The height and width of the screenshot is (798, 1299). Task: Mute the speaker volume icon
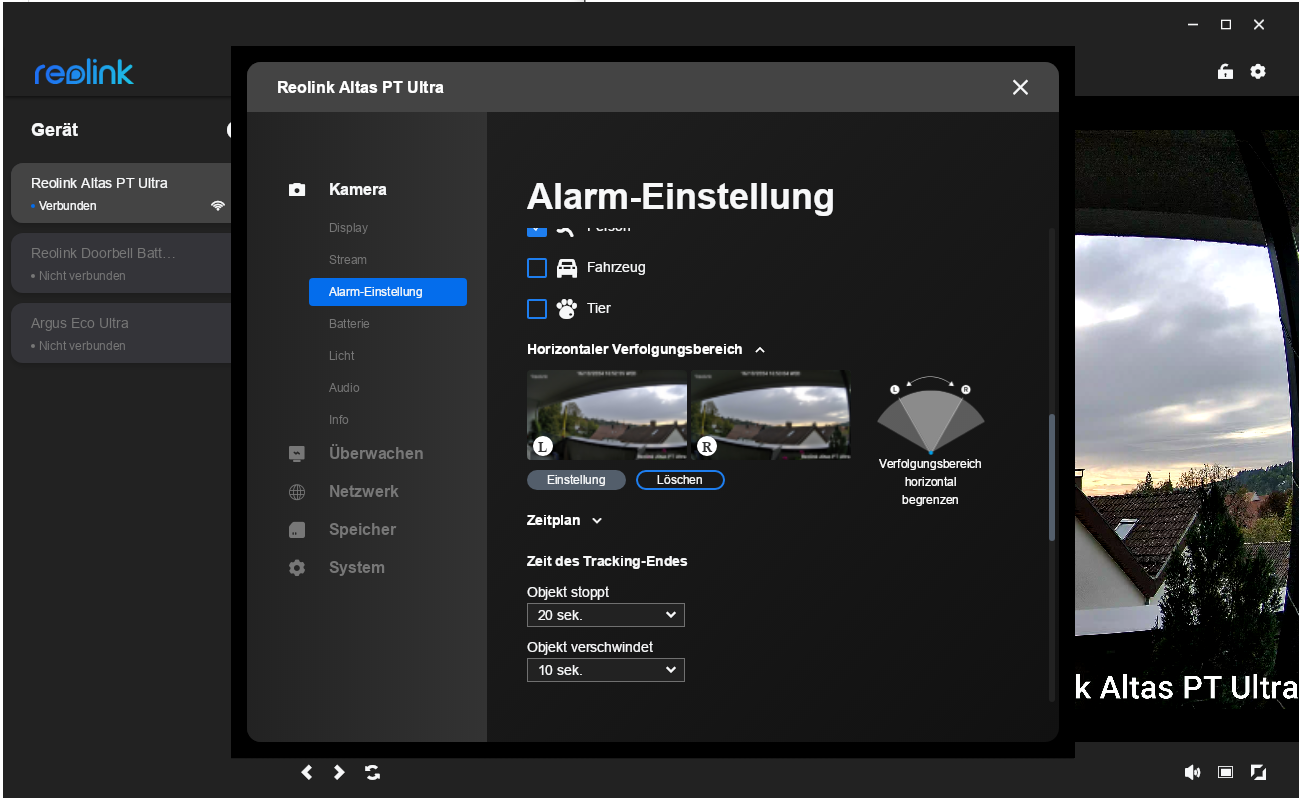pos(1192,772)
